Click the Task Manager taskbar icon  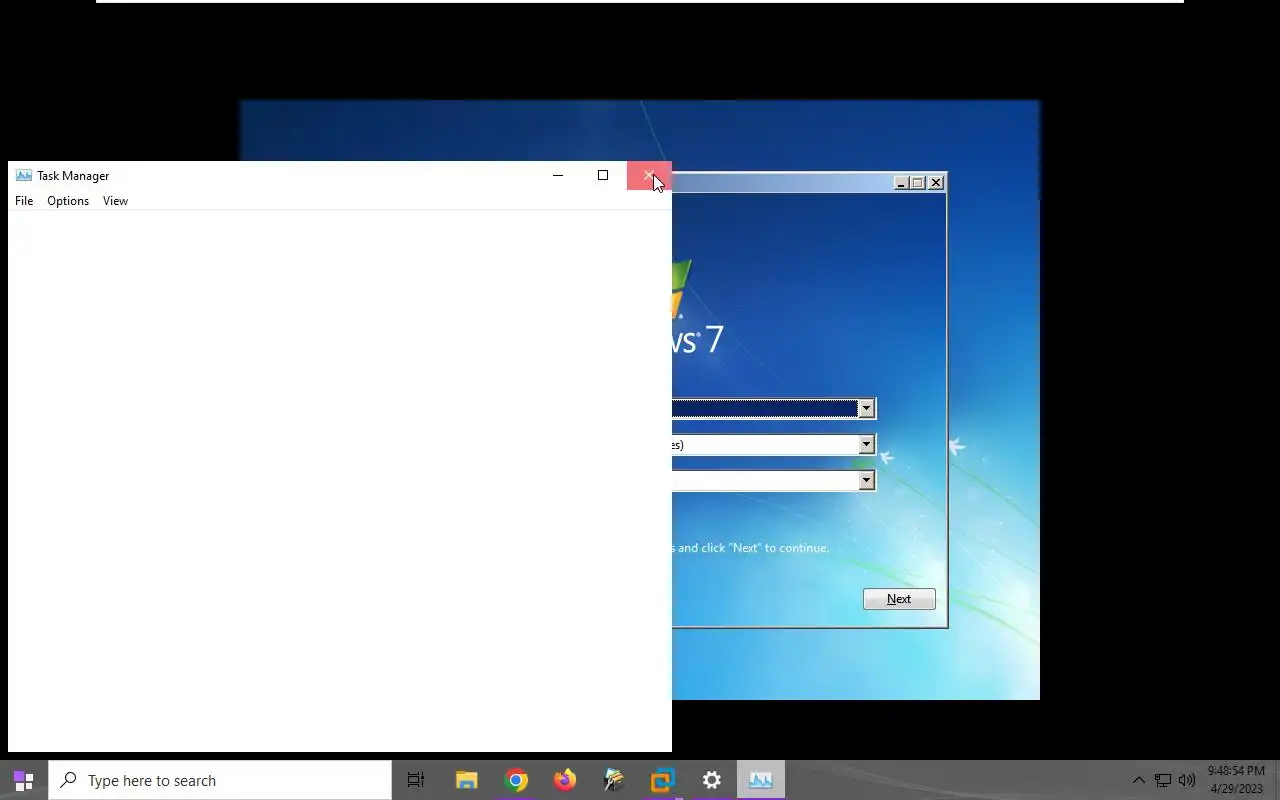761,780
